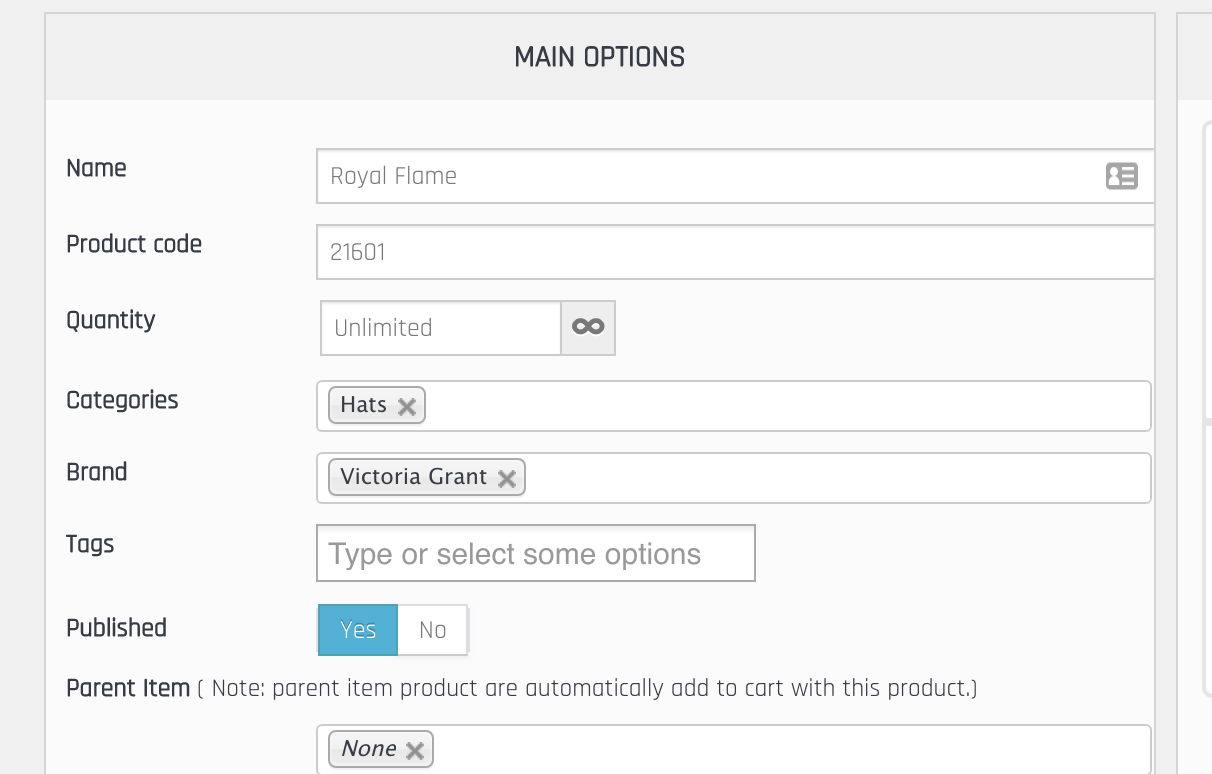This screenshot has width=1212, height=774.
Task: Open the Brand selection box
Action: pyautogui.click(x=830, y=478)
